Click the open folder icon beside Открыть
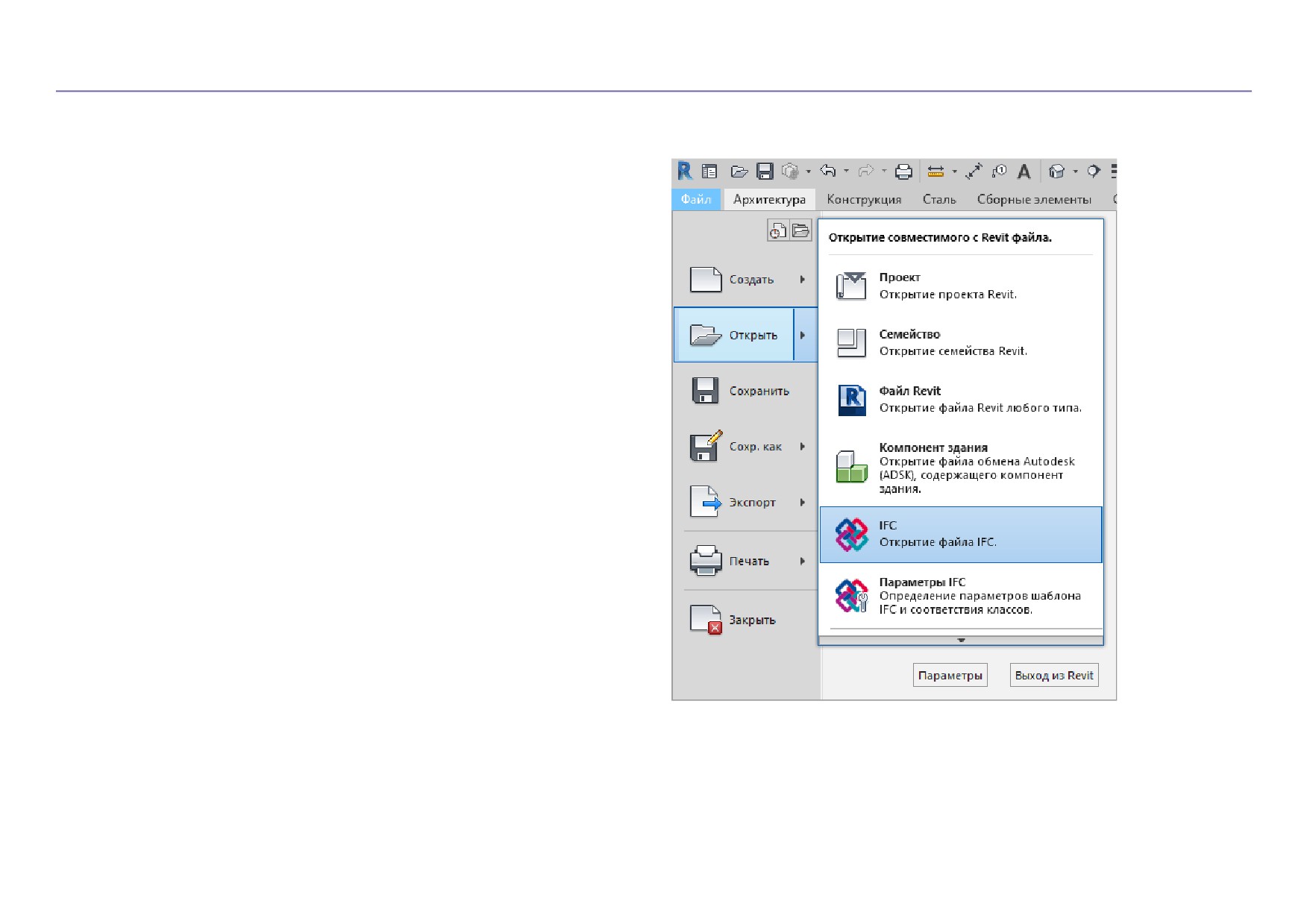The height and width of the screenshot is (924, 1307). coord(706,336)
